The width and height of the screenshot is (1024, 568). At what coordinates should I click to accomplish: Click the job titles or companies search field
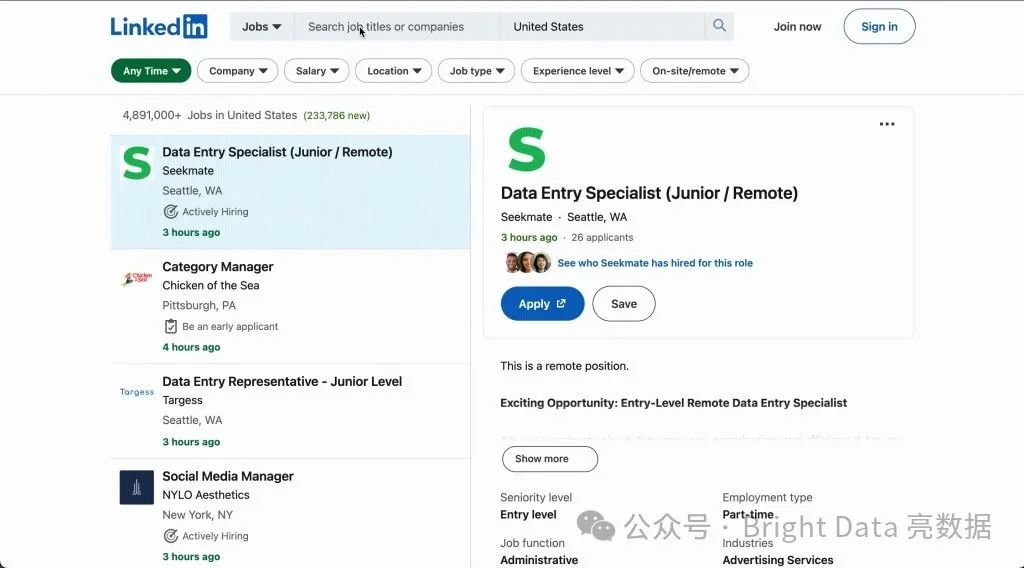click(x=397, y=27)
